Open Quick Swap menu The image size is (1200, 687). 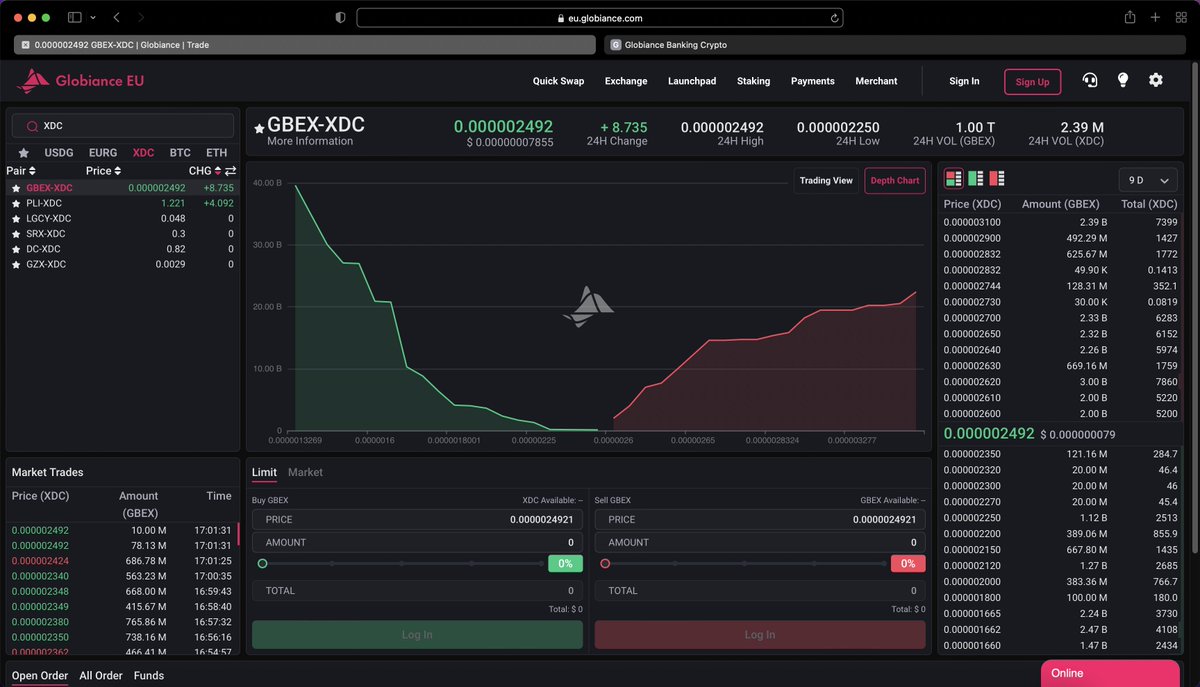coord(558,81)
